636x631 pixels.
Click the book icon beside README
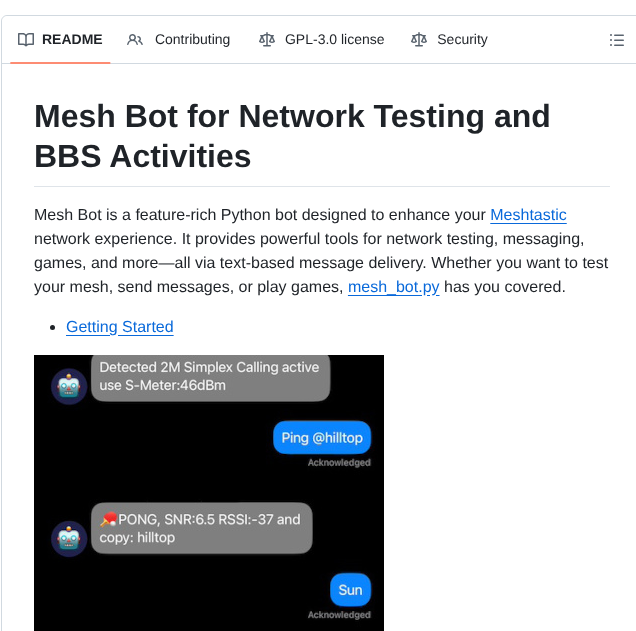pyautogui.click(x=26, y=40)
